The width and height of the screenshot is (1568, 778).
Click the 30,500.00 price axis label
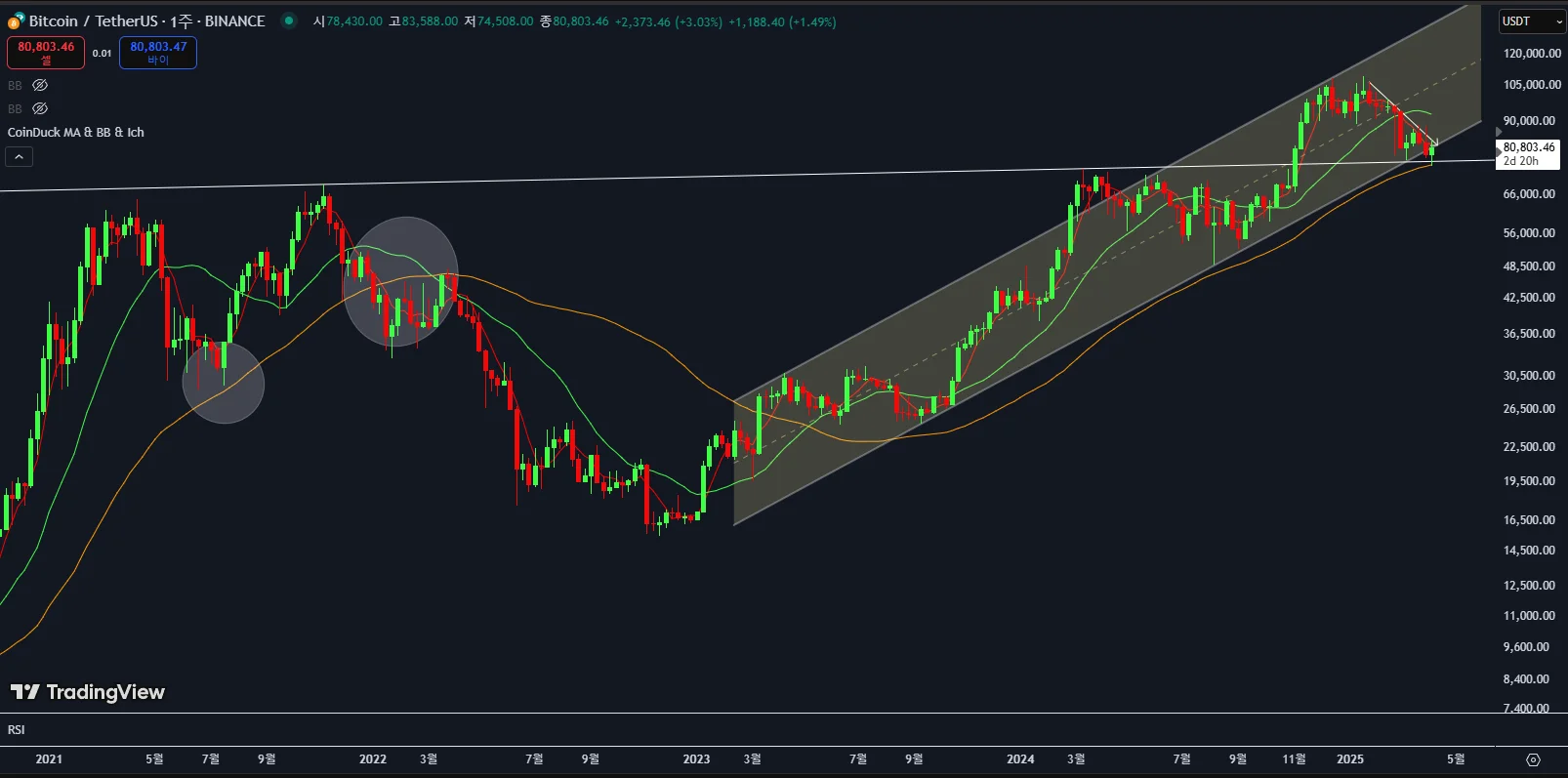point(1530,376)
